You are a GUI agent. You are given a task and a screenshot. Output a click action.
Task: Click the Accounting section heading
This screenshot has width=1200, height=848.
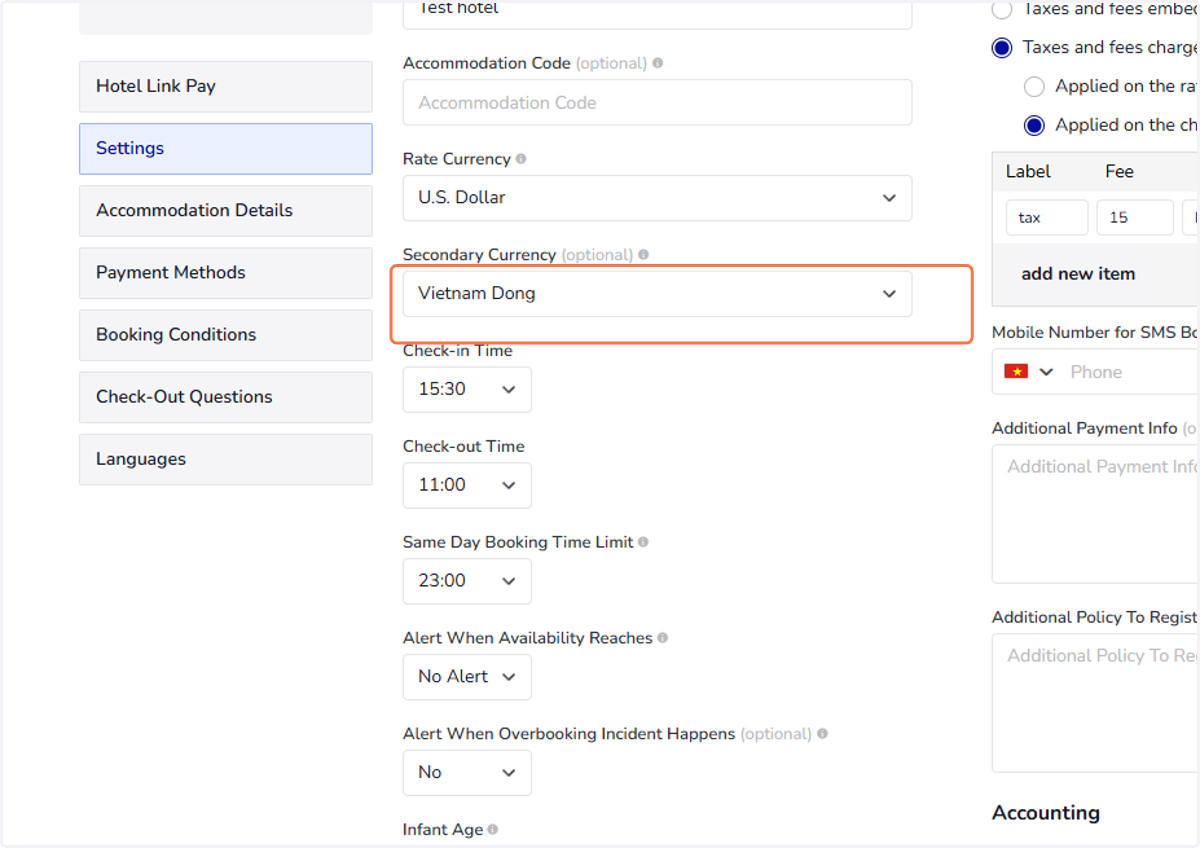[x=1046, y=813]
